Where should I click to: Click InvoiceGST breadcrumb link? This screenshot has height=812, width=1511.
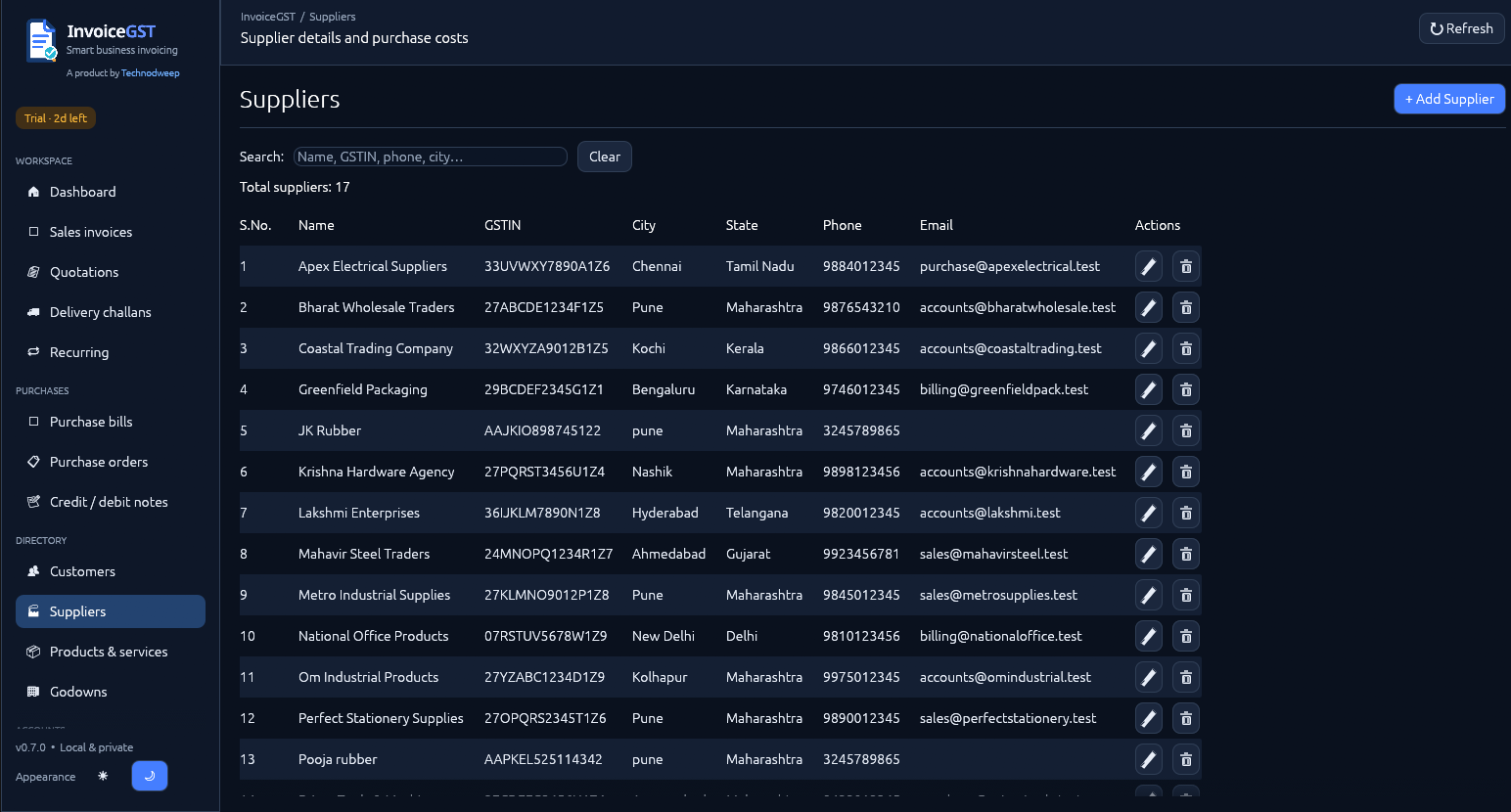tap(268, 17)
